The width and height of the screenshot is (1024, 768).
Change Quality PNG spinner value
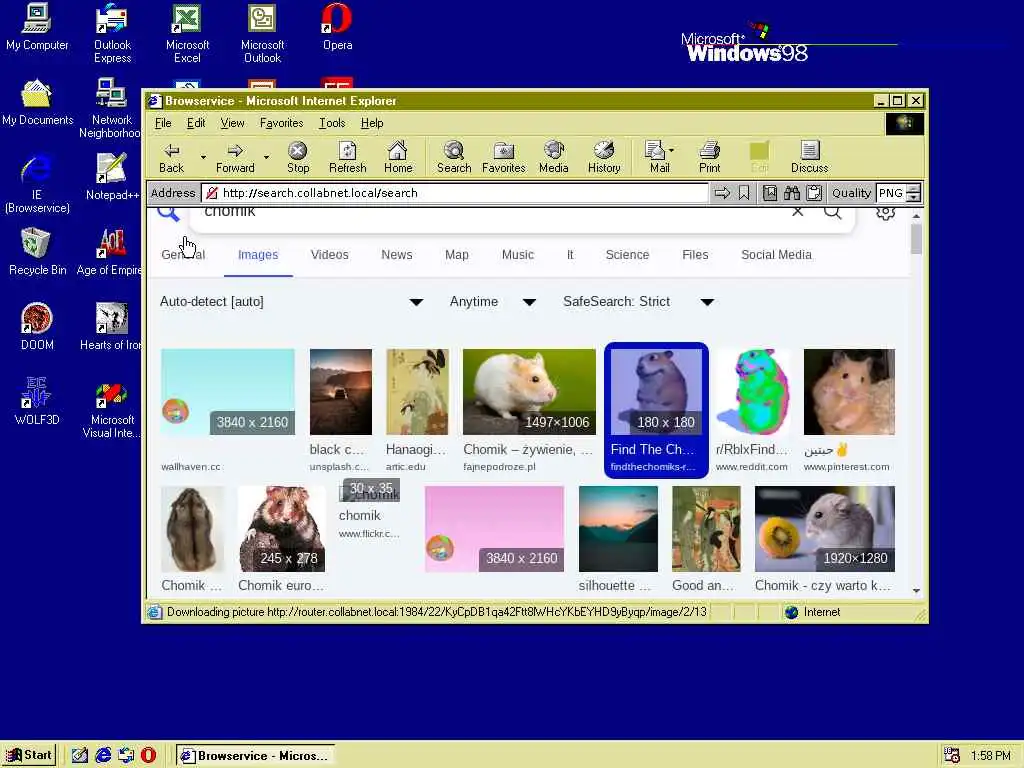pos(914,193)
